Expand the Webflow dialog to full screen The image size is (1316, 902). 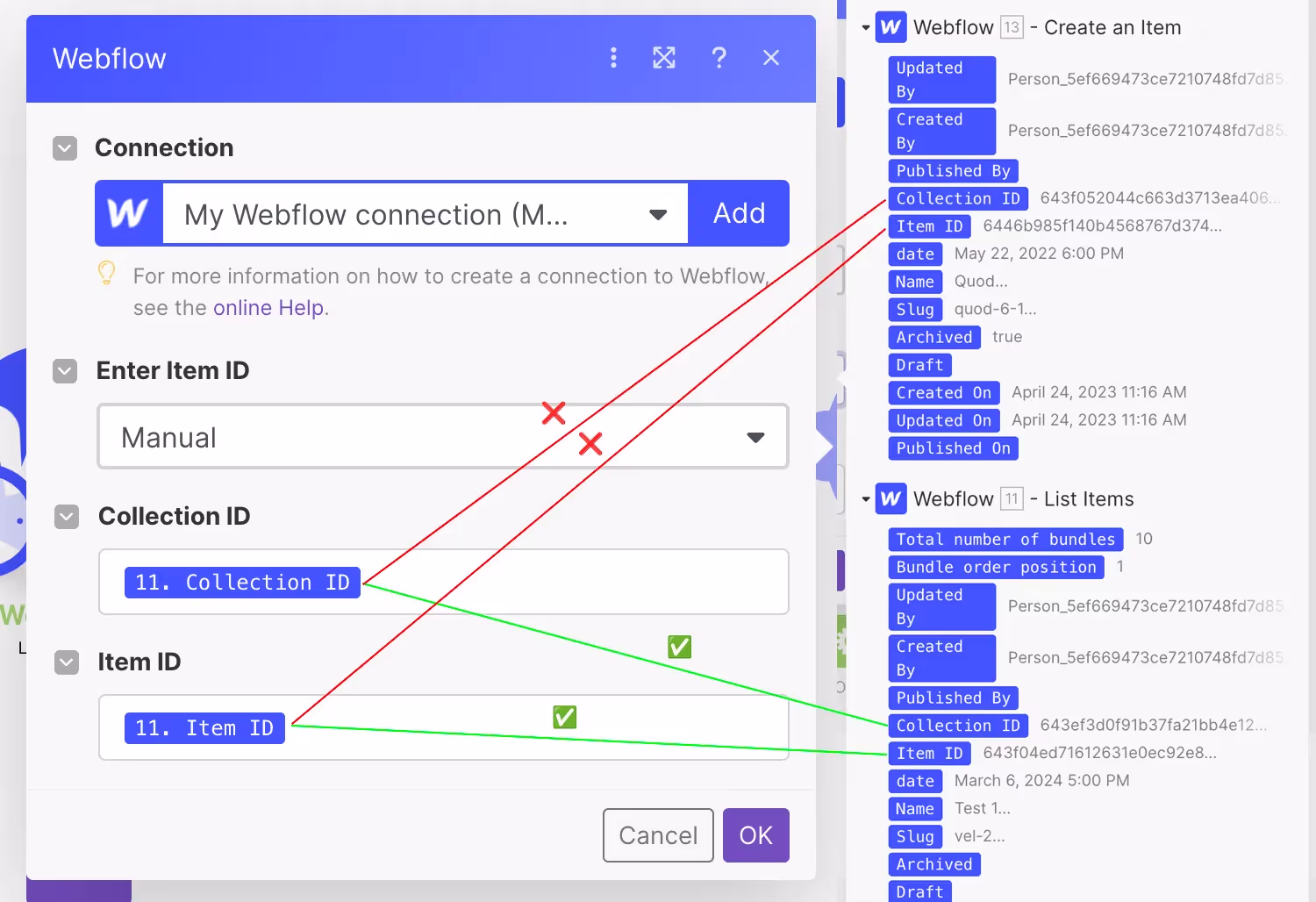click(x=664, y=58)
